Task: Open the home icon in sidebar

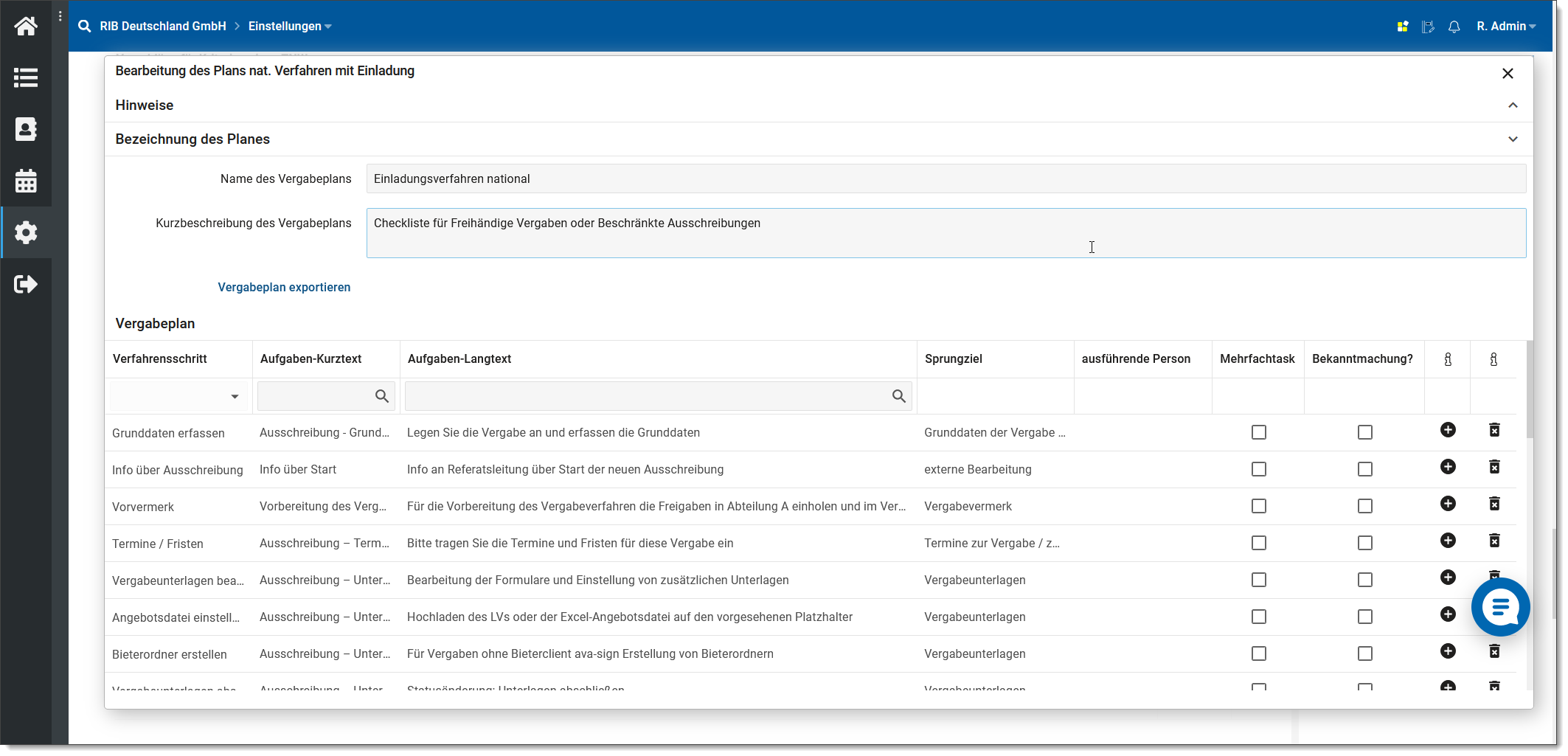Action: [26, 27]
